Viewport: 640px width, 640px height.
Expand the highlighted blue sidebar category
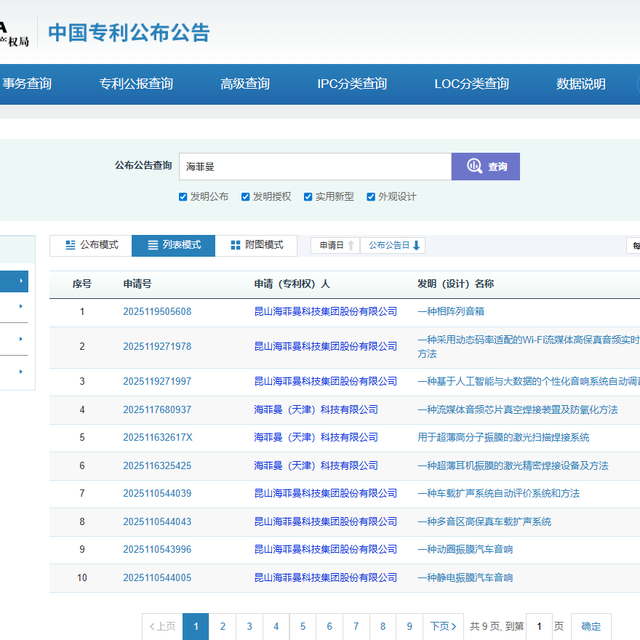14,281
